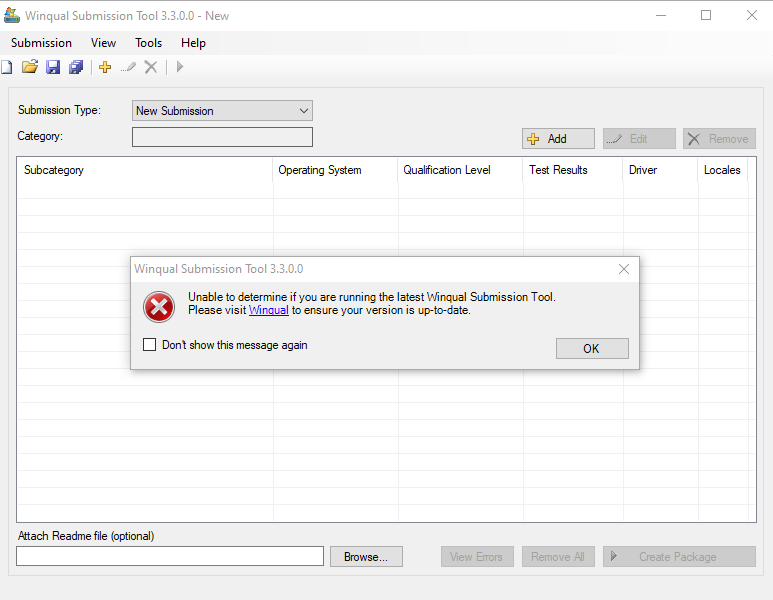The image size is (773, 600).
Task: Click the Edit button above the table
Action: [x=639, y=139]
